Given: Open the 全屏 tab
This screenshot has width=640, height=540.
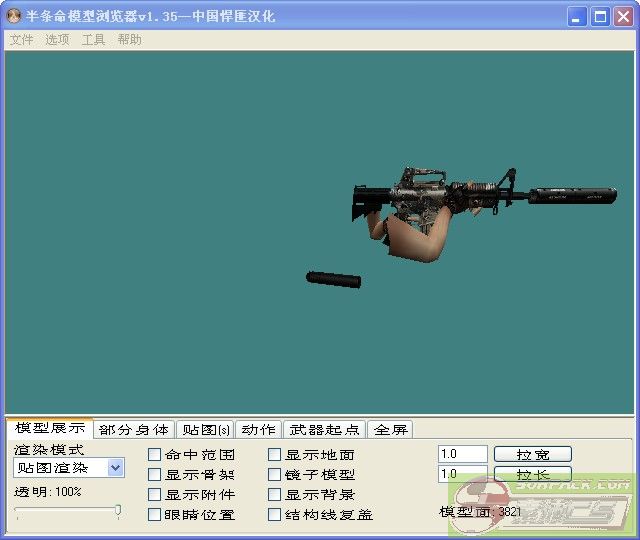Looking at the screenshot, I should point(391,430).
